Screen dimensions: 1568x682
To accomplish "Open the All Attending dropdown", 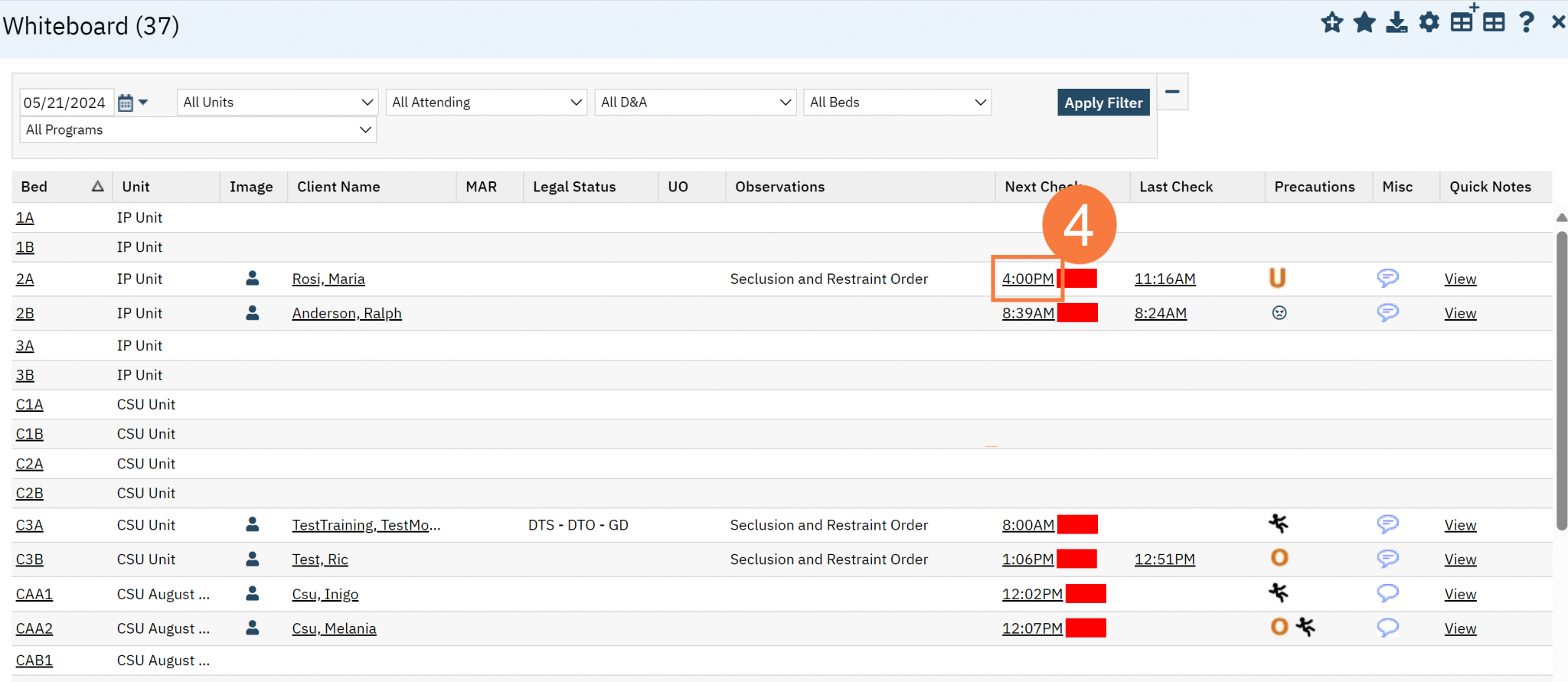I will (x=486, y=103).
